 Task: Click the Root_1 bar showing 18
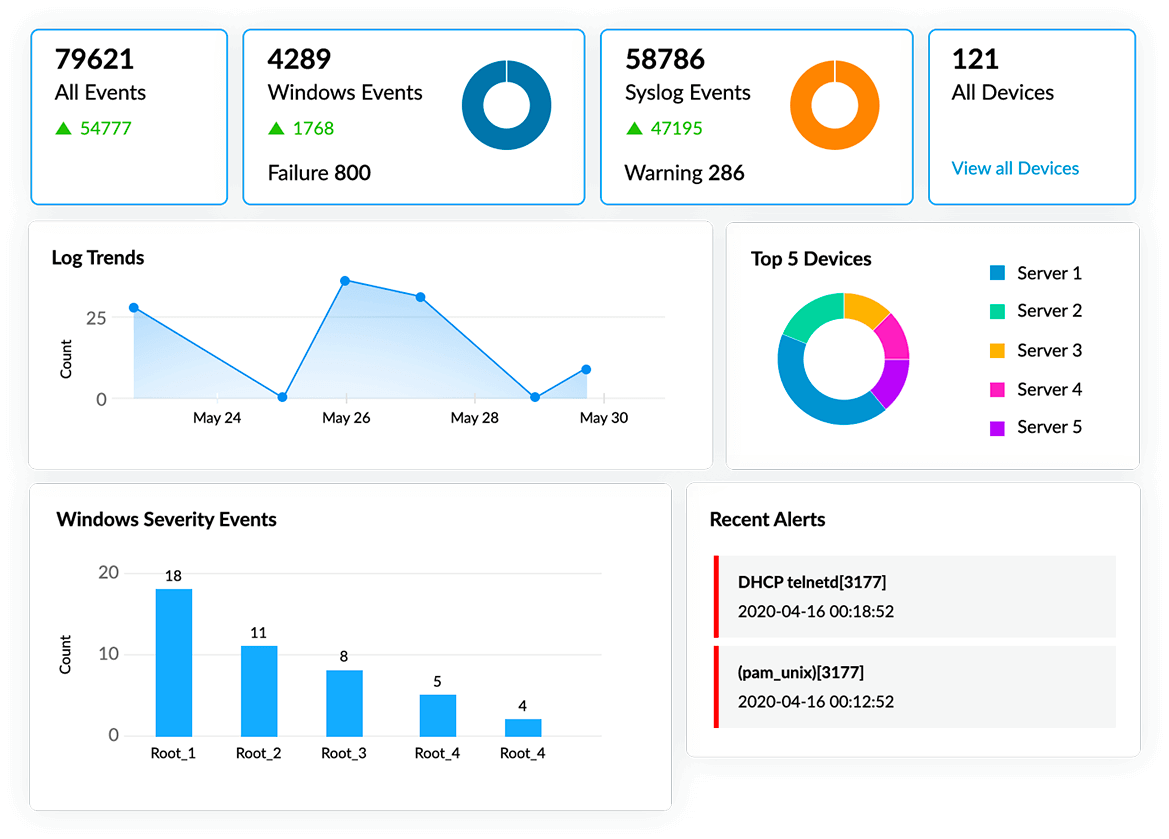tap(173, 662)
